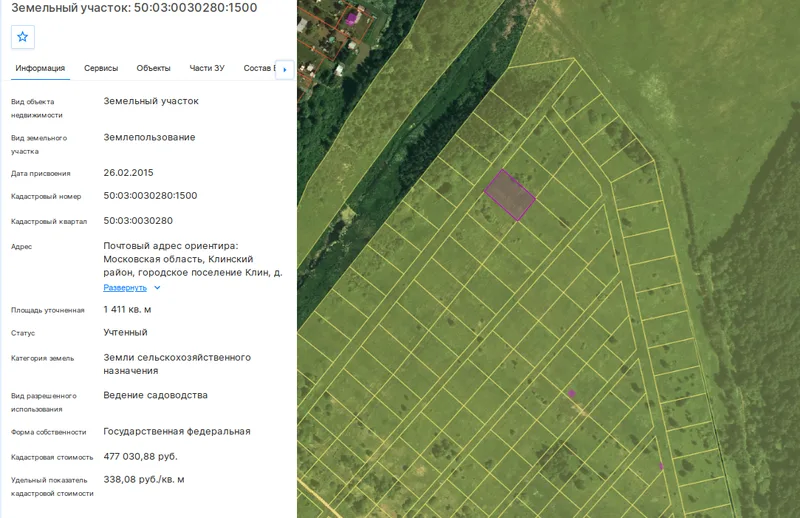Open the partially visible Состав tab
Screen dimensions: 800x518
259,68
